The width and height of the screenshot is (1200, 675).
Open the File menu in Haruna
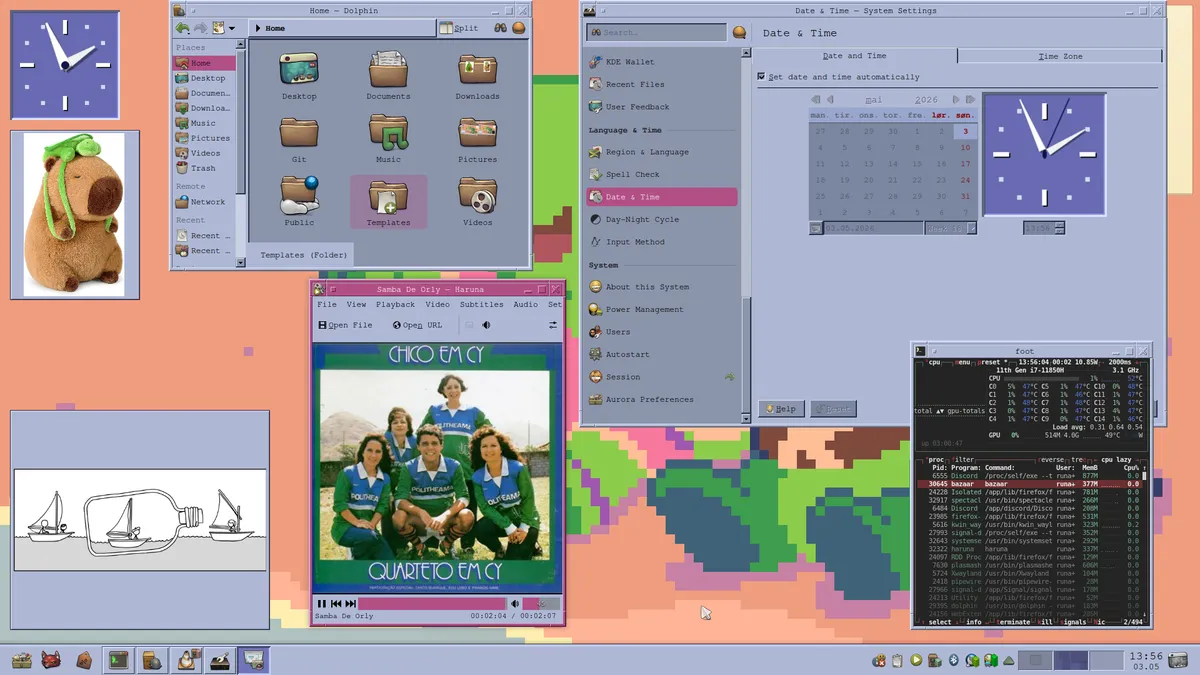(x=327, y=304)
